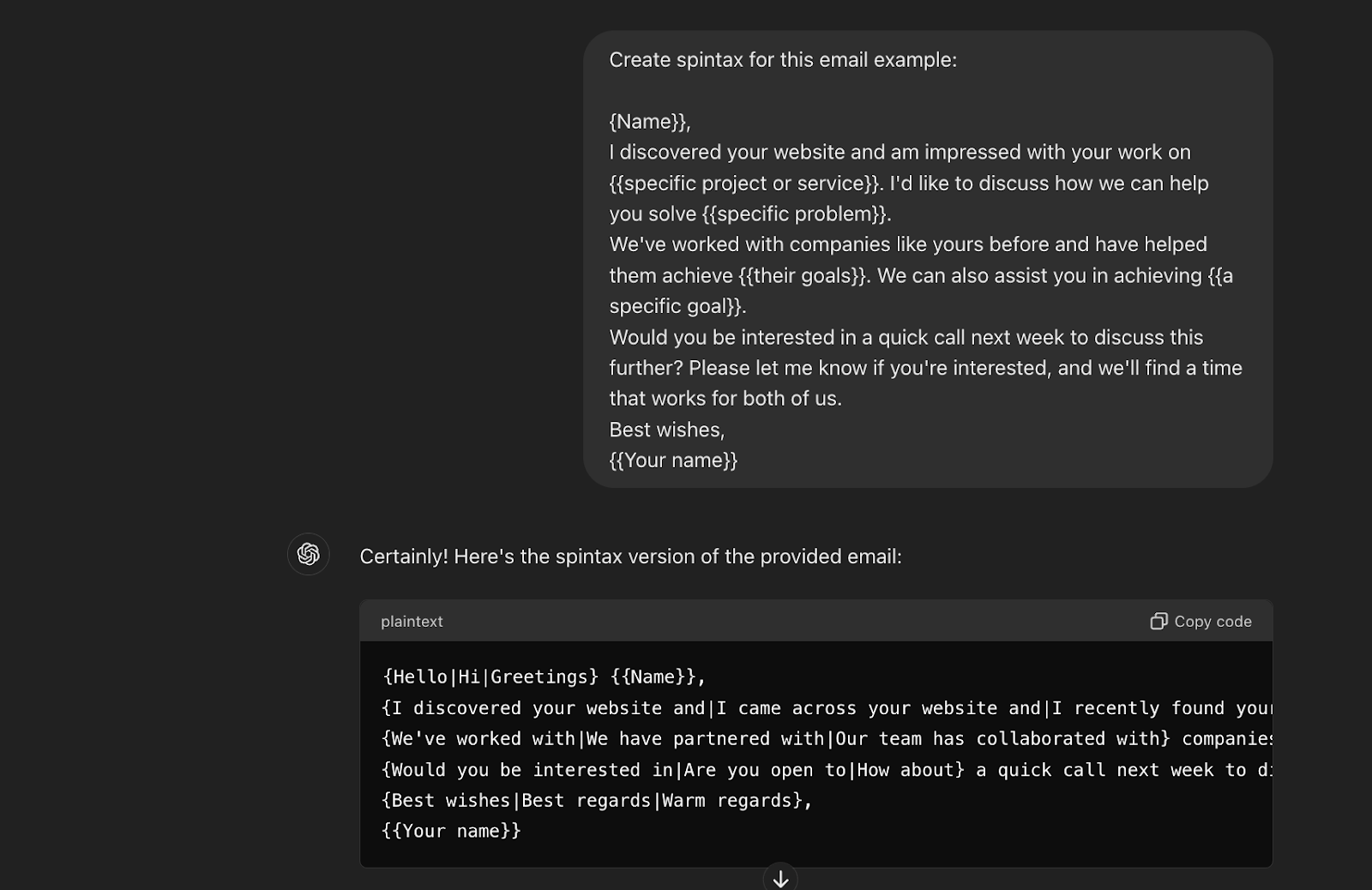
Task: Click the scroll-to-bottom down arrow
Action: point(780,878)
